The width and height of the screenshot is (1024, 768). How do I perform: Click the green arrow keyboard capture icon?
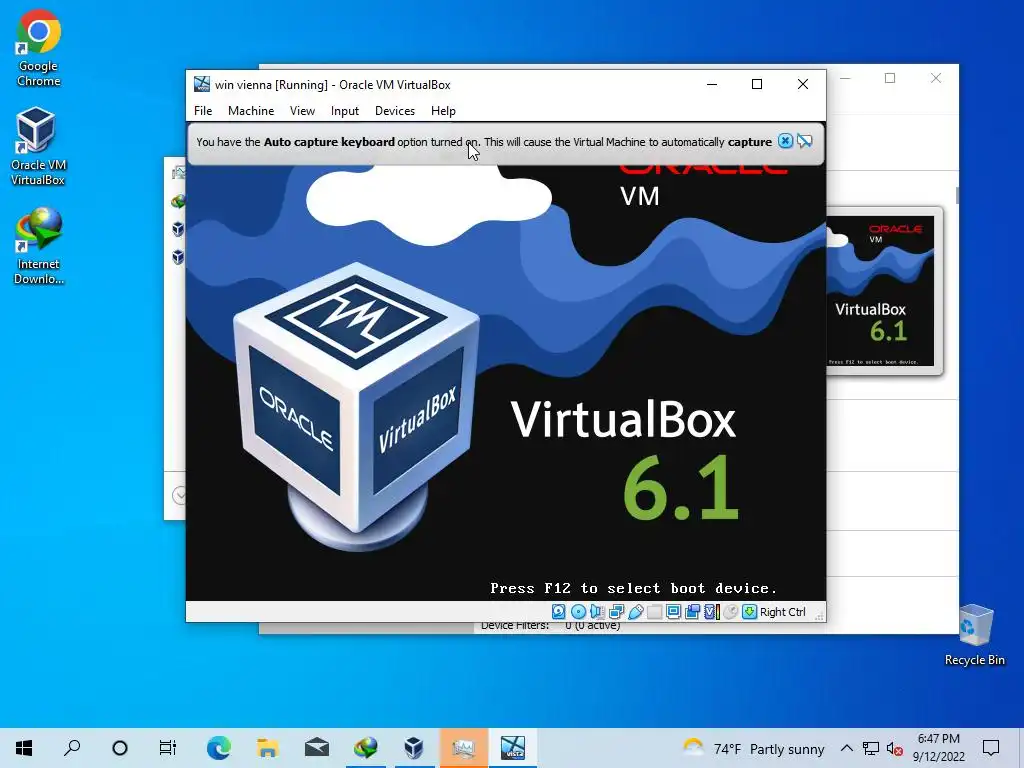tap(750, 612)
